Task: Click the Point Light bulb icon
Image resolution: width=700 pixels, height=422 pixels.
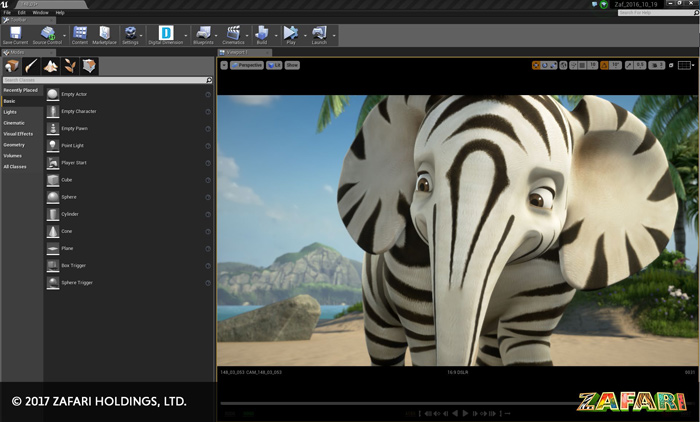Action: (53, 146)
